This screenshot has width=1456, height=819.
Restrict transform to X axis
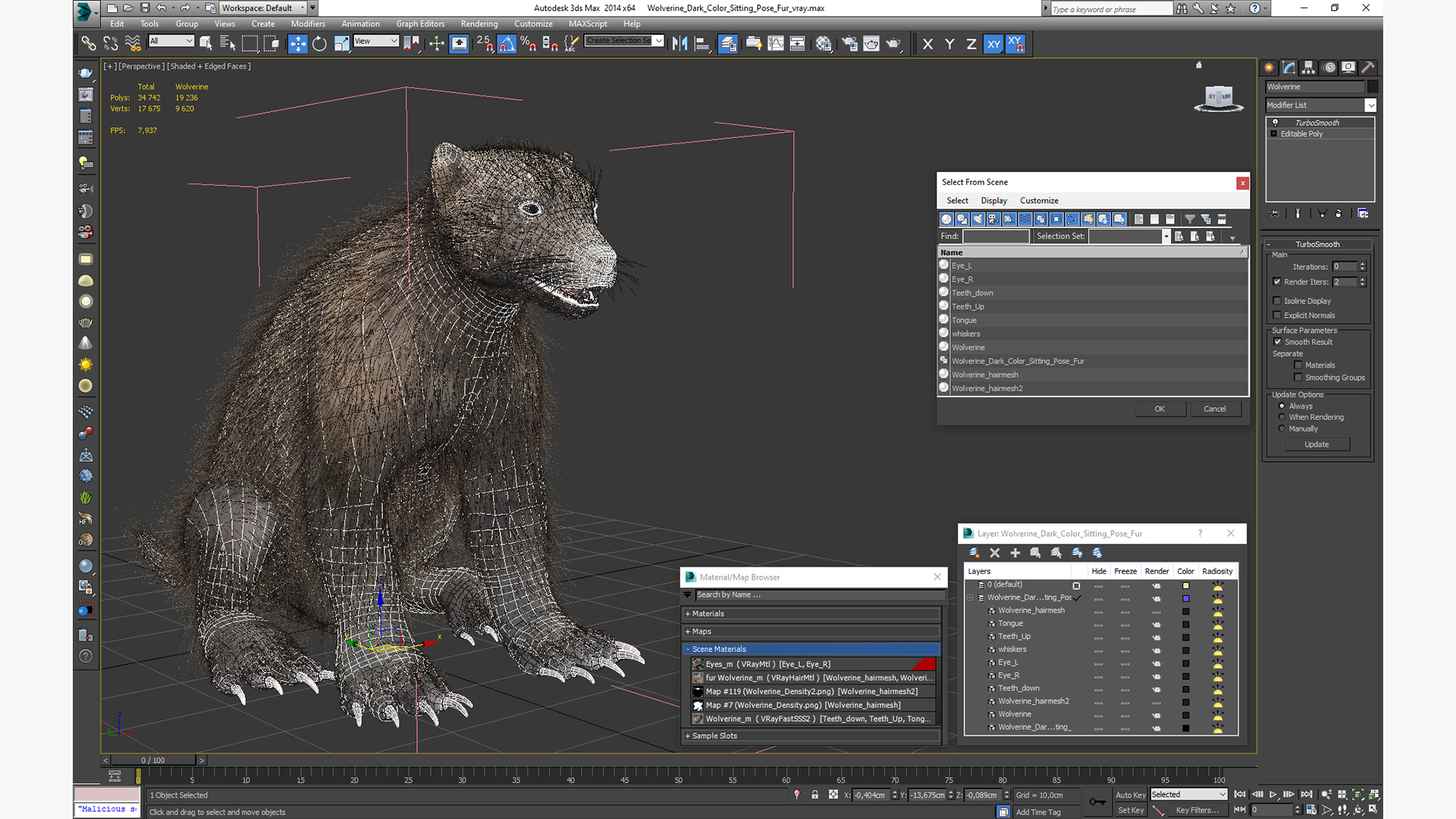(927, 44)
